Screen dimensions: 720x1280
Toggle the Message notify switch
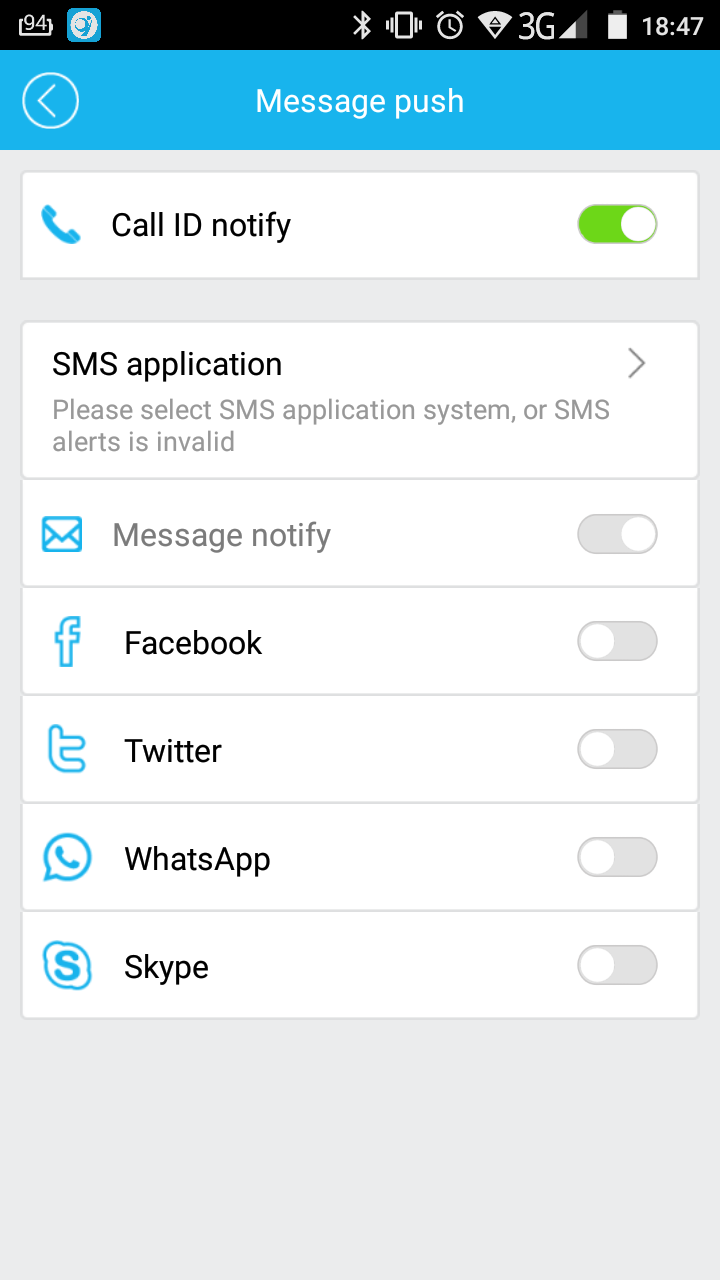(x=617, y=535)
